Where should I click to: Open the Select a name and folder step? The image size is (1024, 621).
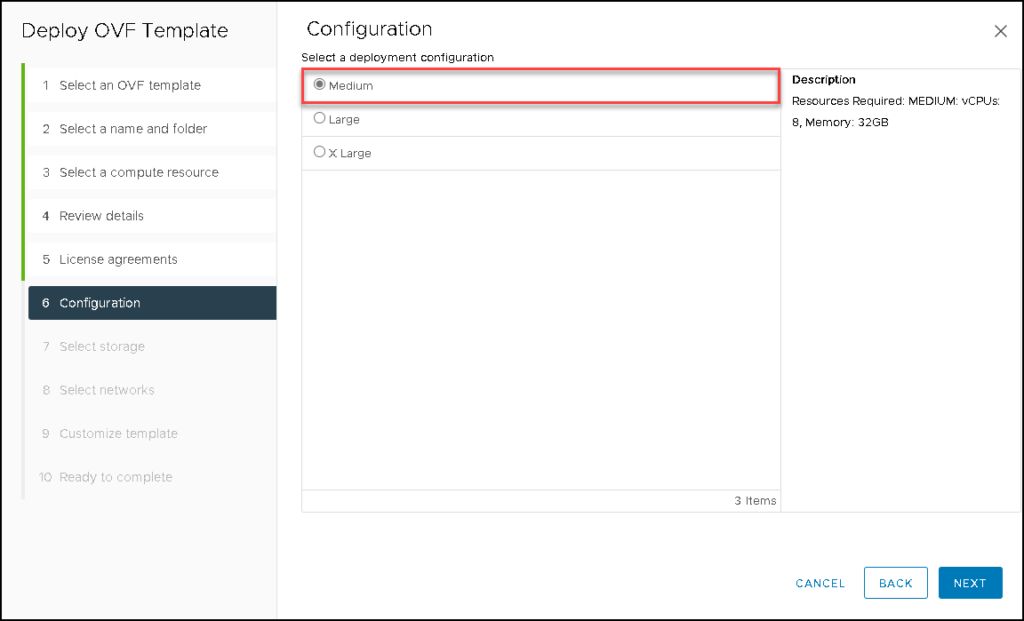[x=133, y=129]
